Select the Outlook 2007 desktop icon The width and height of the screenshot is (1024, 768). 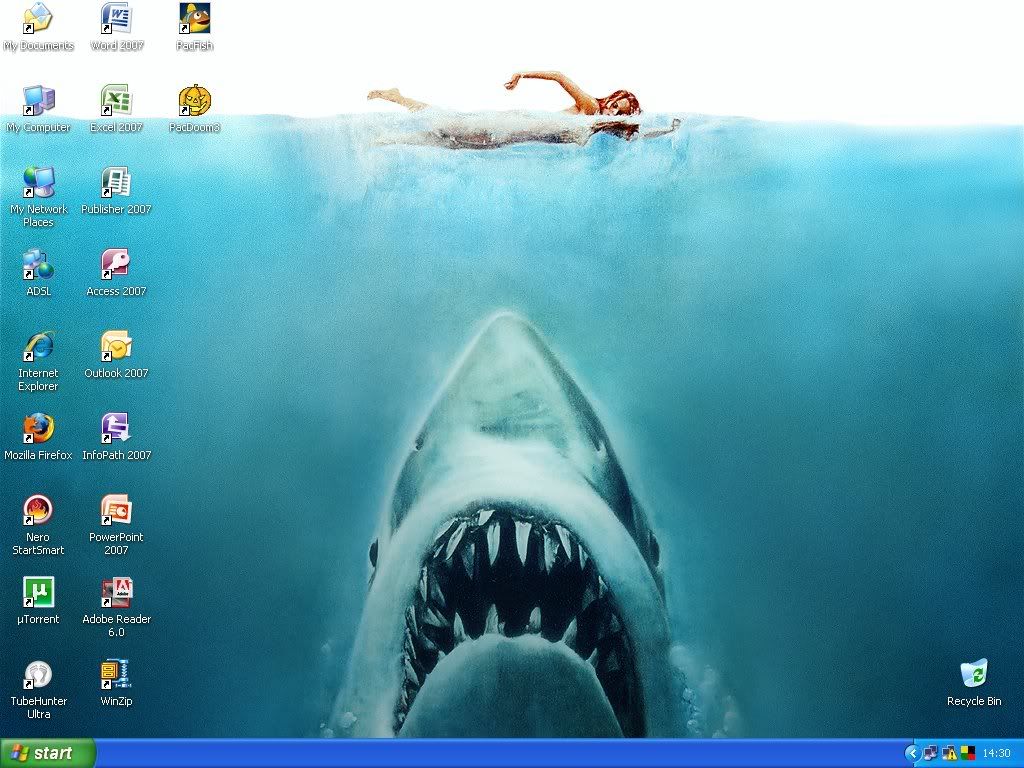[116, 347]
